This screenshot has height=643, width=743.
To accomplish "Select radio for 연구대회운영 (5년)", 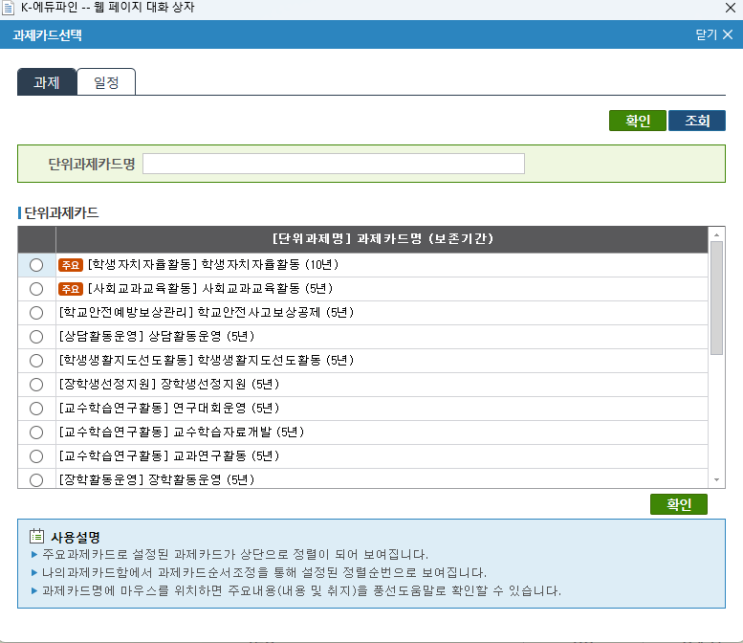I will (36, 408).
